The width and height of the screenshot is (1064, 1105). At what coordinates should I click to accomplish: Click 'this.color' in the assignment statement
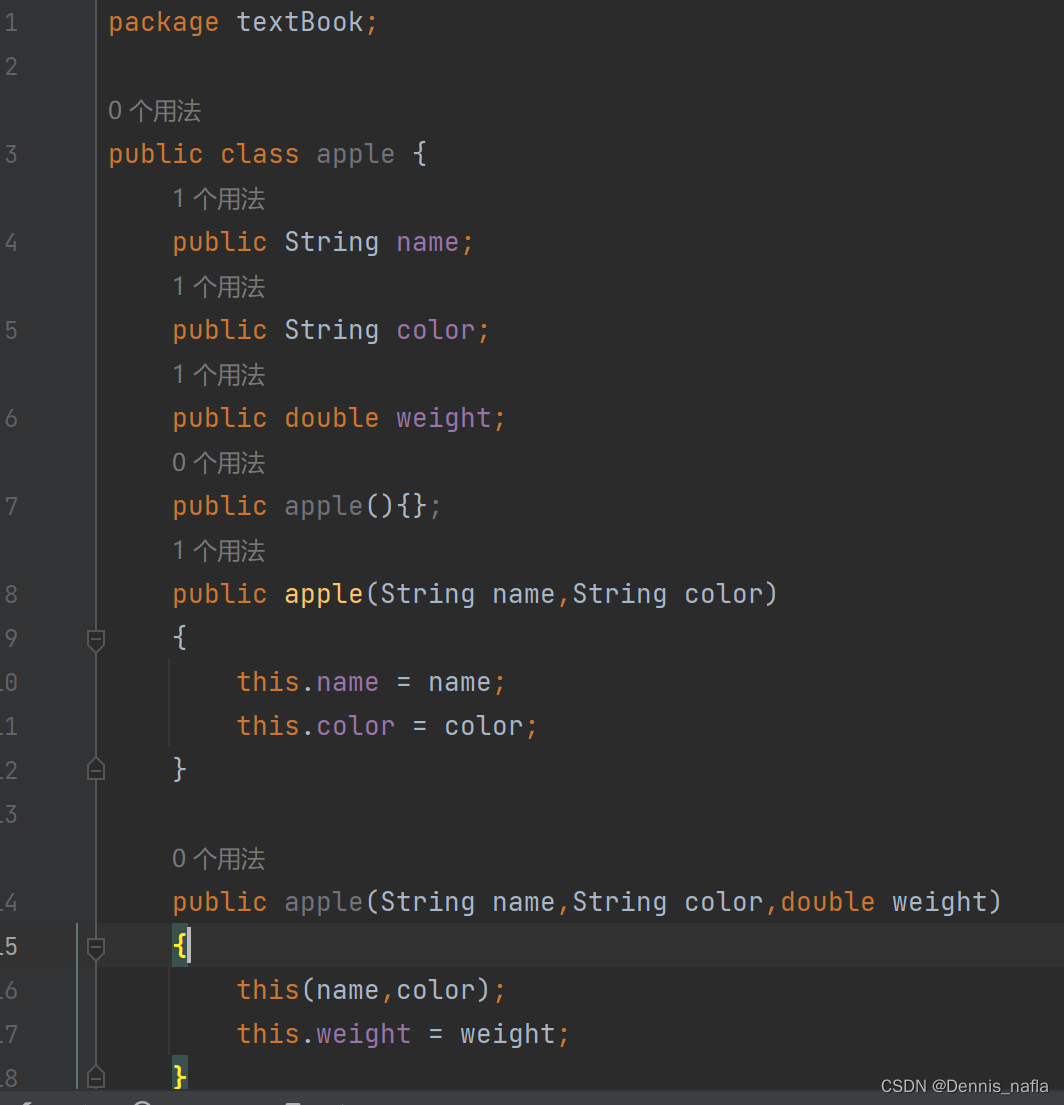click(316, 726)
